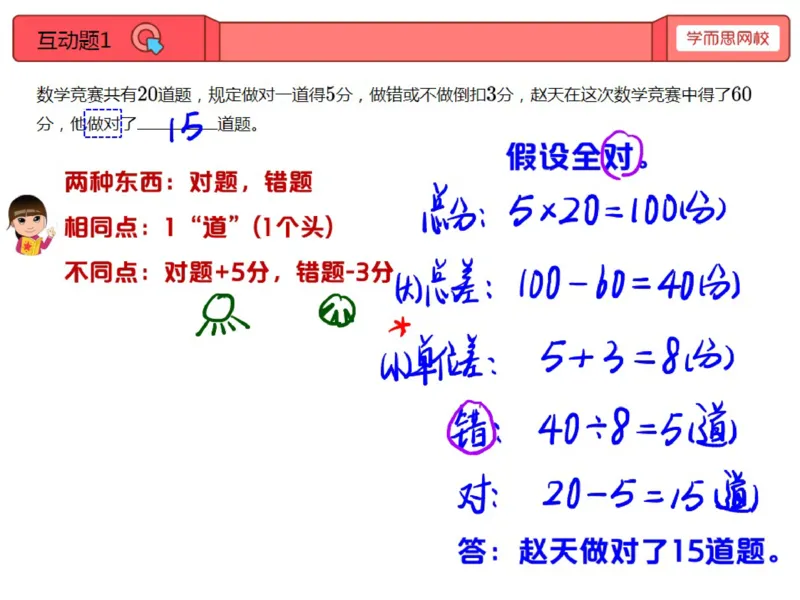
Task: Click the blue heading 假设全对
Action: coord(577,156)
